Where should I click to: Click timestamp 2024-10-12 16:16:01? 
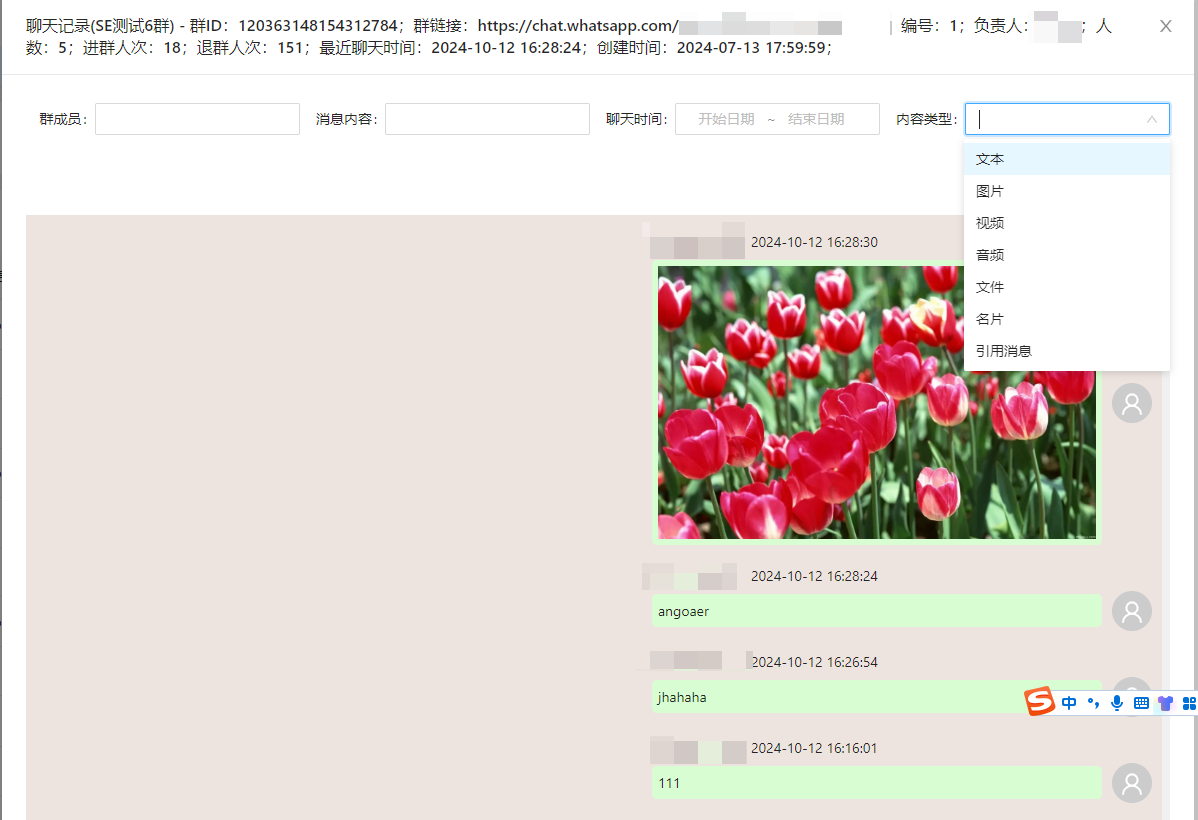[814, 748]
